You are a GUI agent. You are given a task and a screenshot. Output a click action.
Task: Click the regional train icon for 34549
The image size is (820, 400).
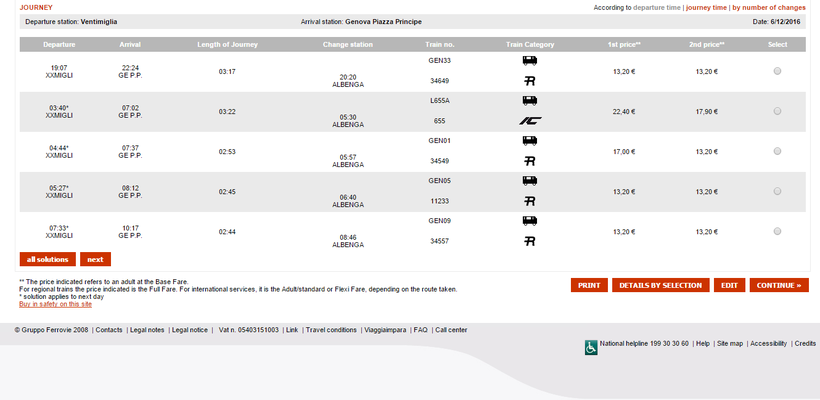point(530,161)
